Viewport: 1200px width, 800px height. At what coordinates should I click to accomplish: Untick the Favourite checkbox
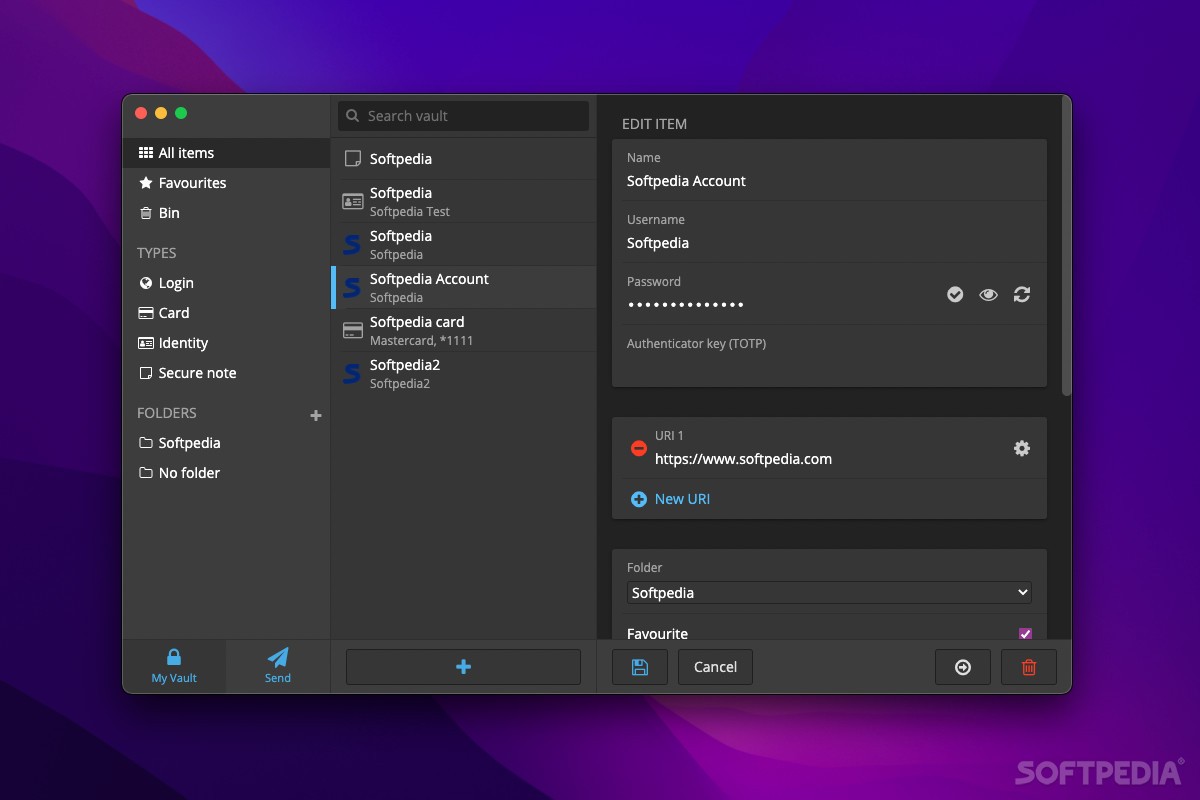[x=1025, y=633]
